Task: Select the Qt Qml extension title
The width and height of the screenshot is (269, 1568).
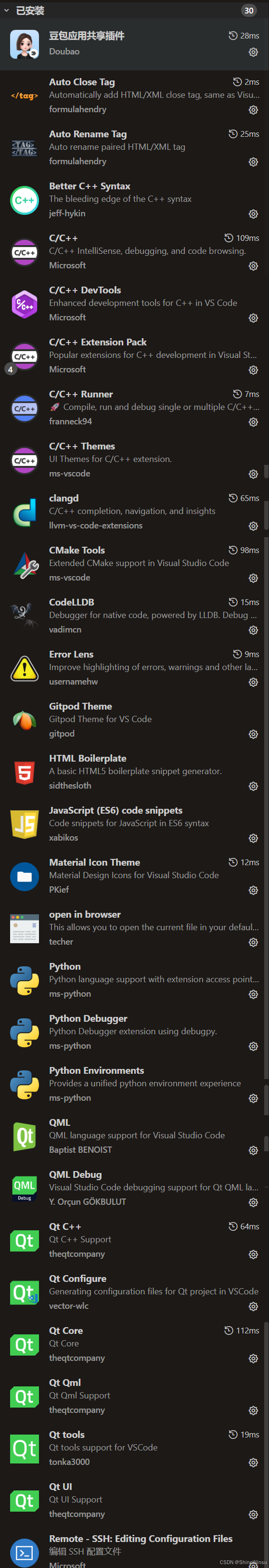Action: [64, 1383]
